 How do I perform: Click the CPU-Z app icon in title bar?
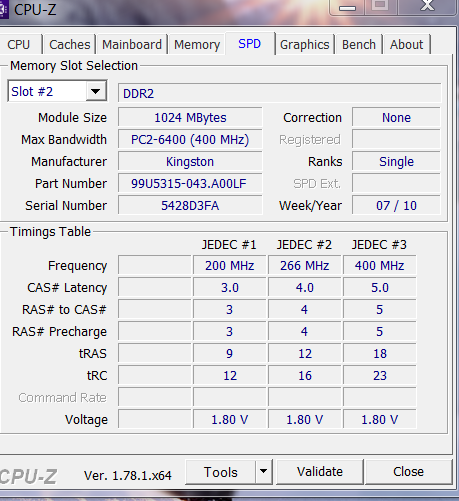click(3, 10)
